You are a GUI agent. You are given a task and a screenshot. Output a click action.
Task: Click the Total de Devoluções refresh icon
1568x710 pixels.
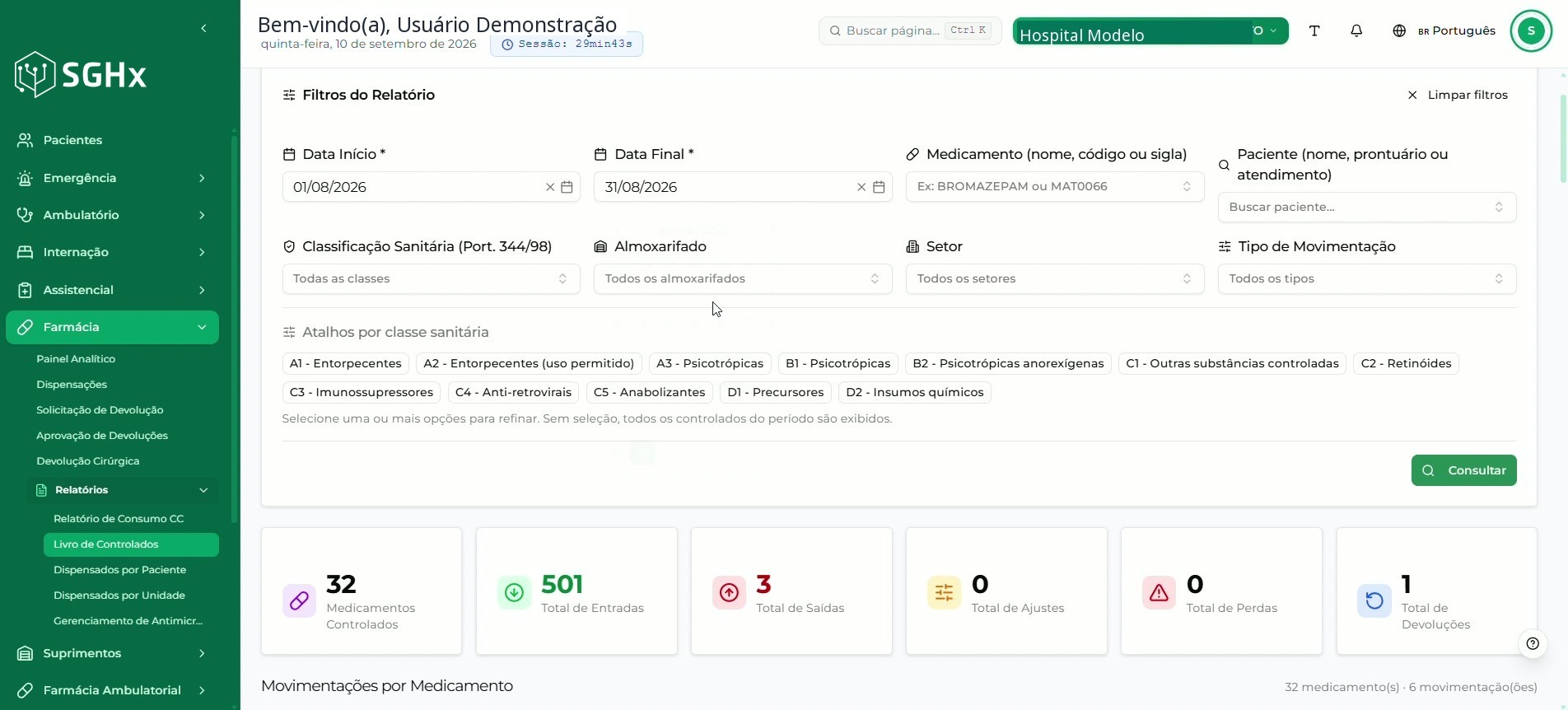(x=1374, y=600)
